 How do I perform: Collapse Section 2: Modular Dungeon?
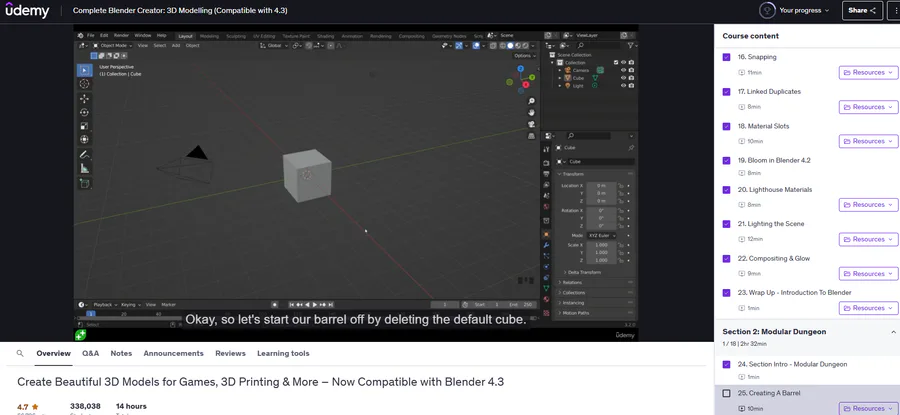893,332
